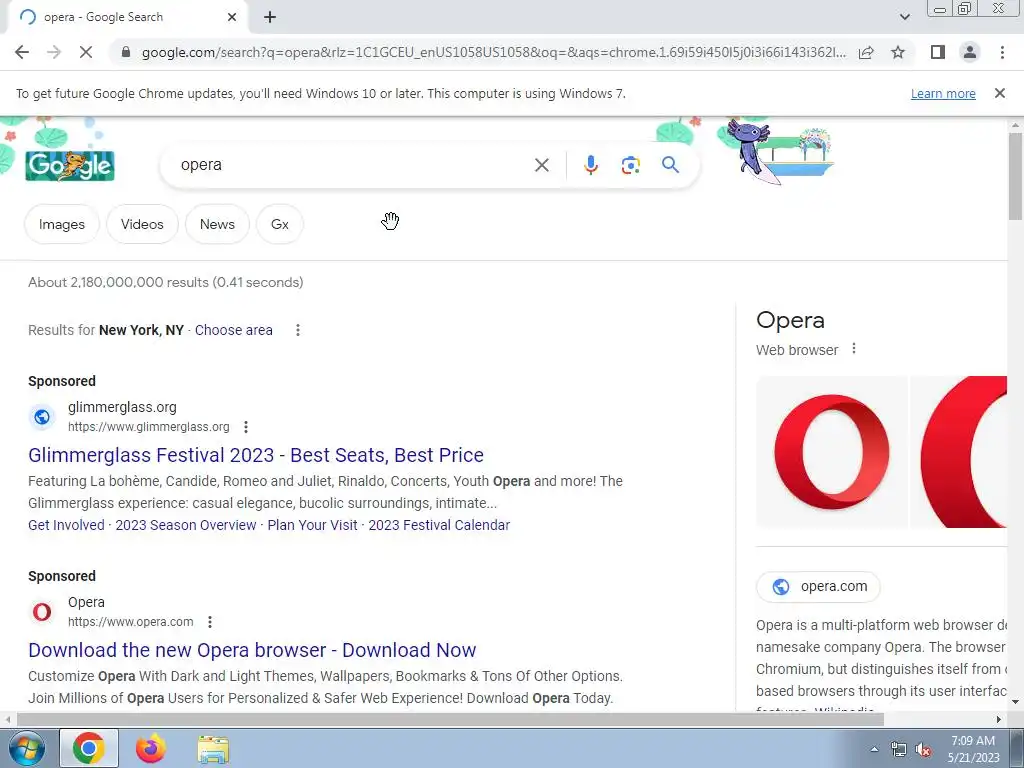Launch Firefox from the taskbar
Image resolution: width=1024 pixels, height=768 pixels.
coord(151,748)
